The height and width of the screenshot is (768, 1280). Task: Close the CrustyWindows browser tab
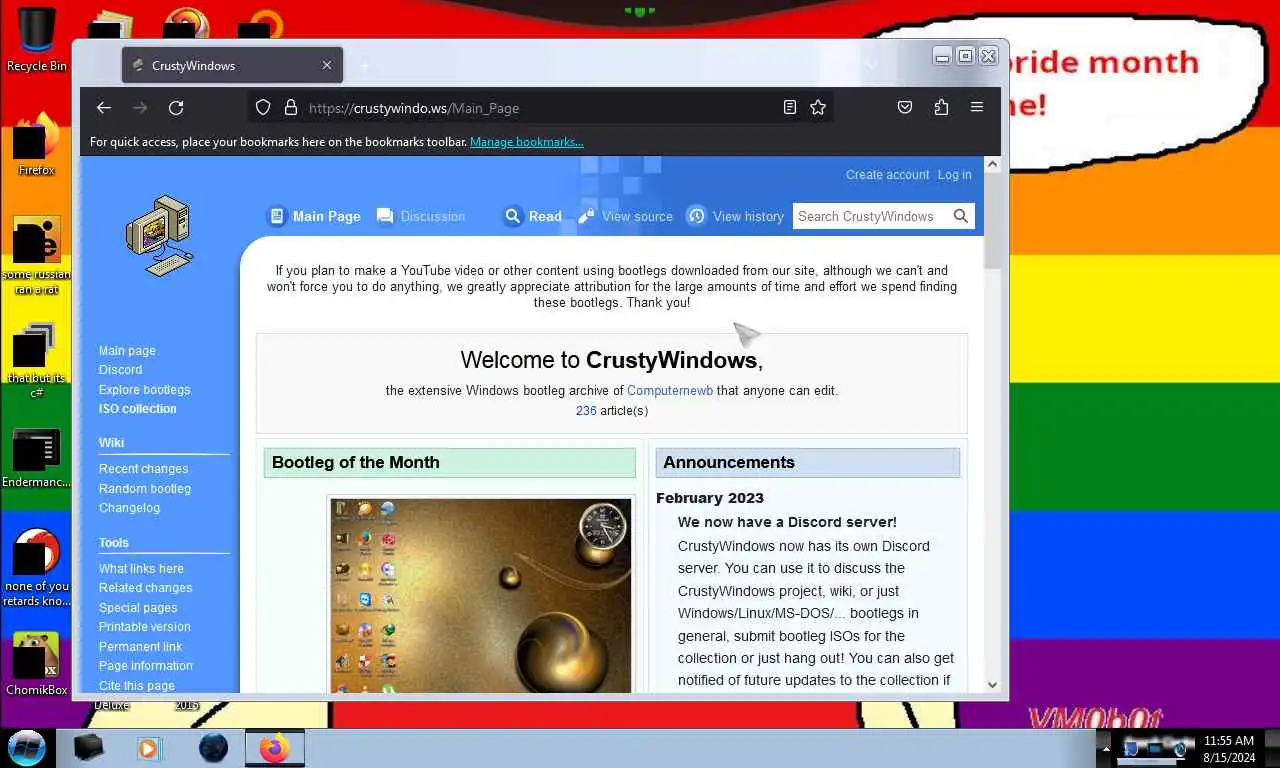pos(327,66)
